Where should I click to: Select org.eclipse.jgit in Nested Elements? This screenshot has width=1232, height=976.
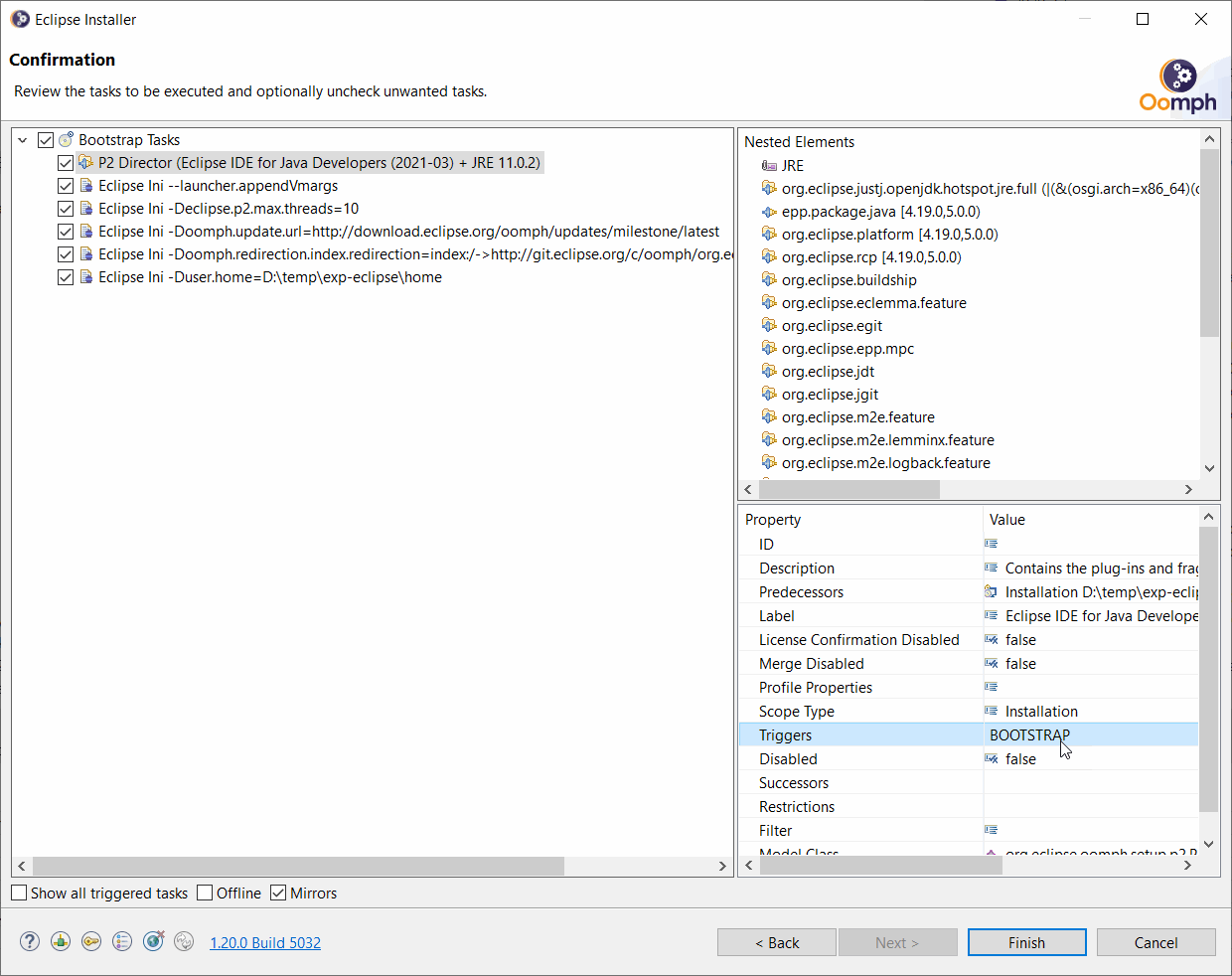point(830,395)
